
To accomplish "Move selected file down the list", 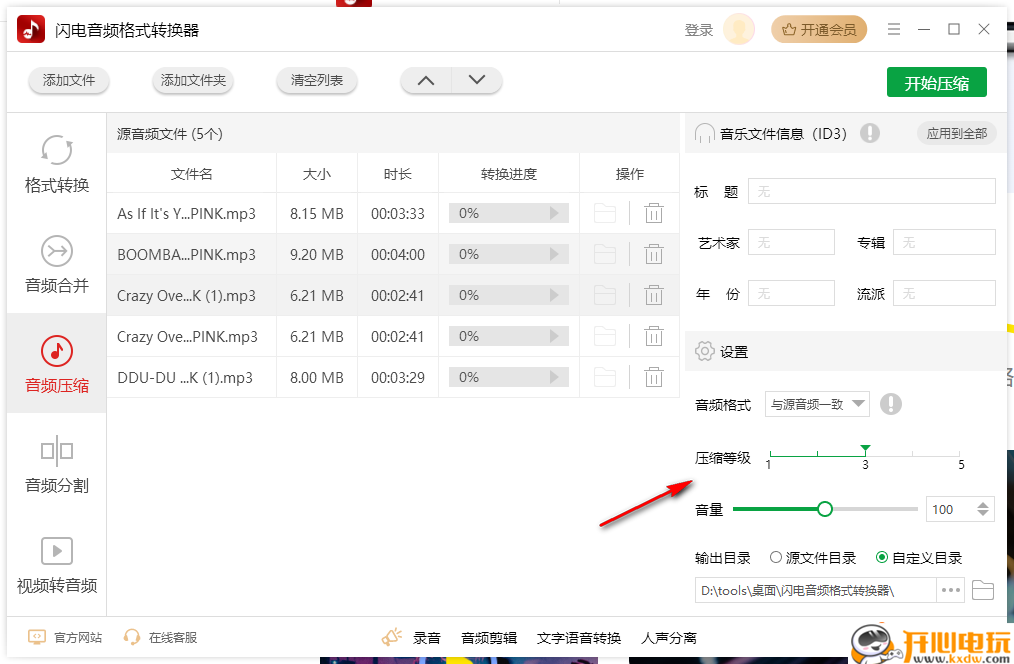I will 477,80.
